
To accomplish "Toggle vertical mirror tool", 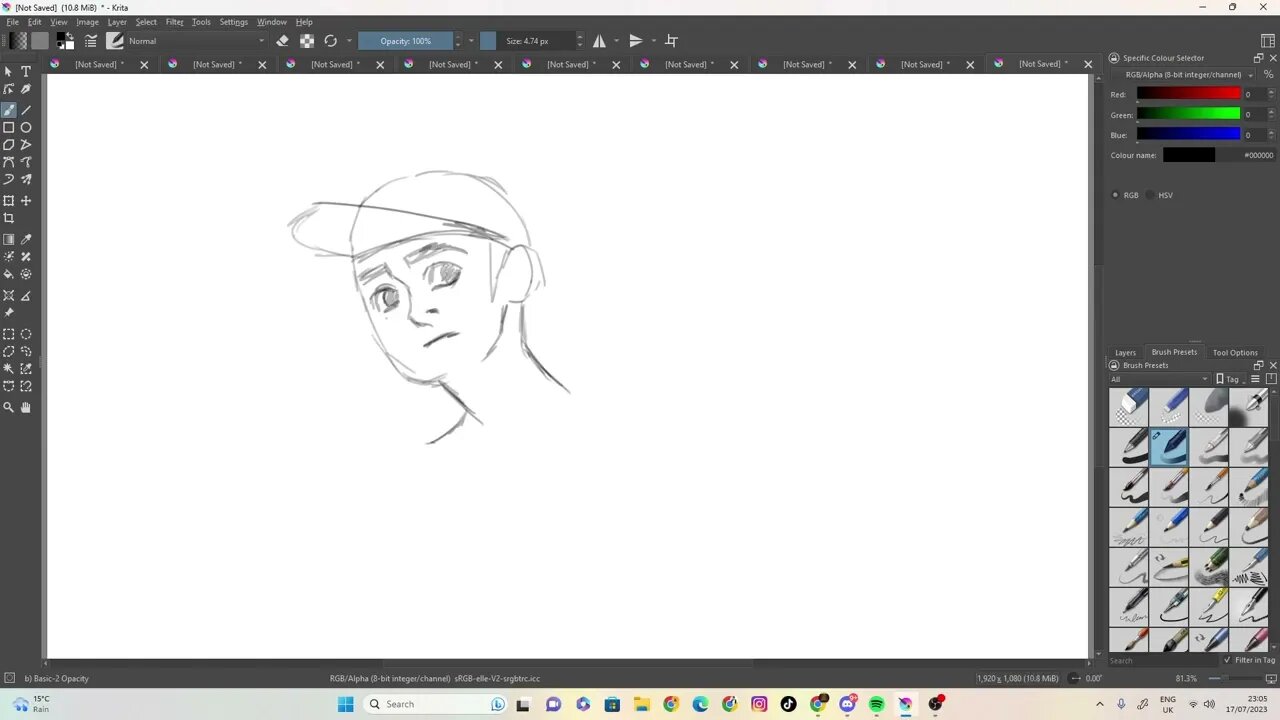I will click(636, 41).
